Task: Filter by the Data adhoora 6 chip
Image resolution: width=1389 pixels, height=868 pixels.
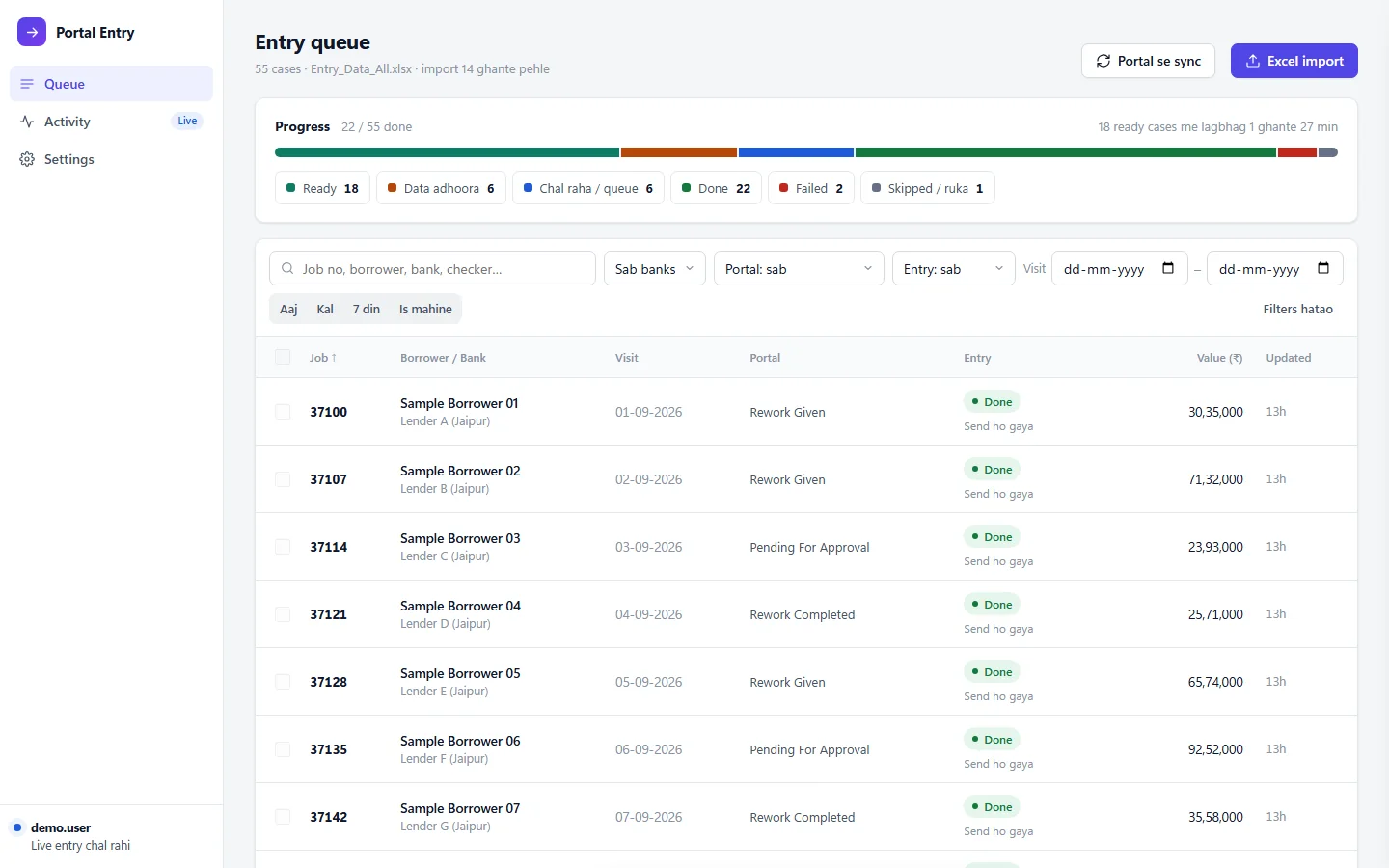Action: coord(441,188)
